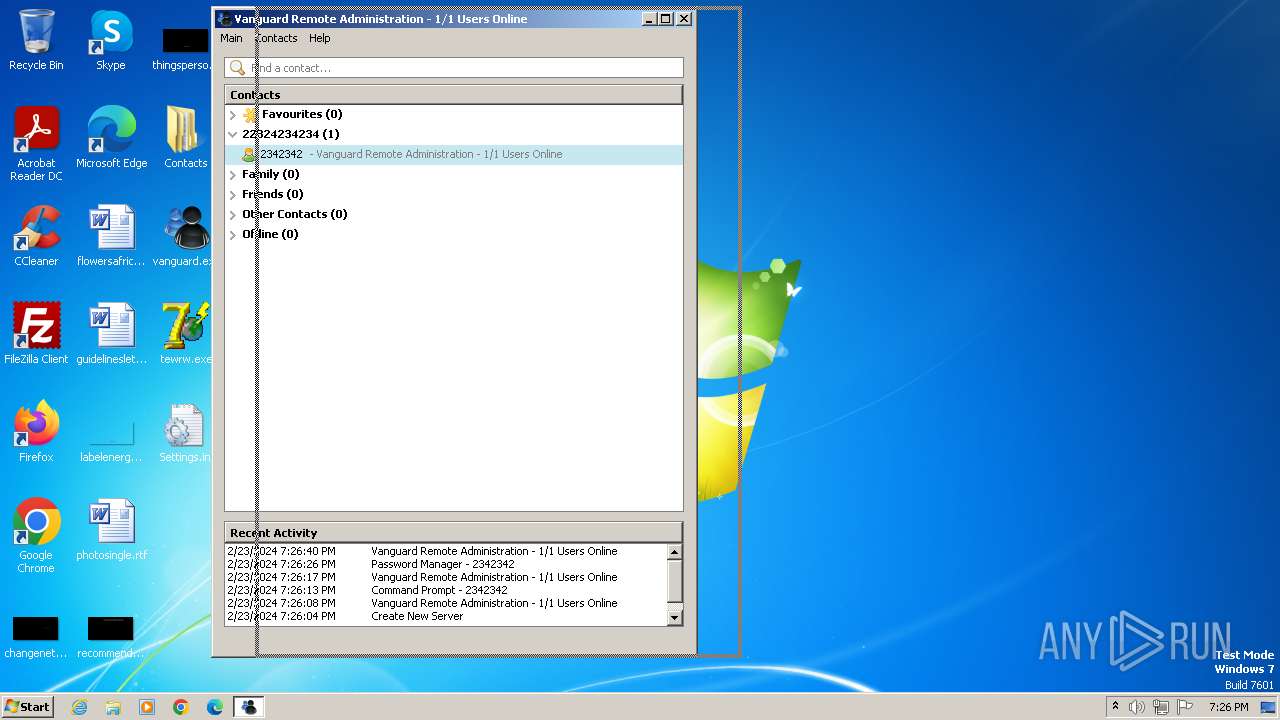Open the Contacts folder on desktop
The image size is (1280, 720).
(x=186, y=138)
